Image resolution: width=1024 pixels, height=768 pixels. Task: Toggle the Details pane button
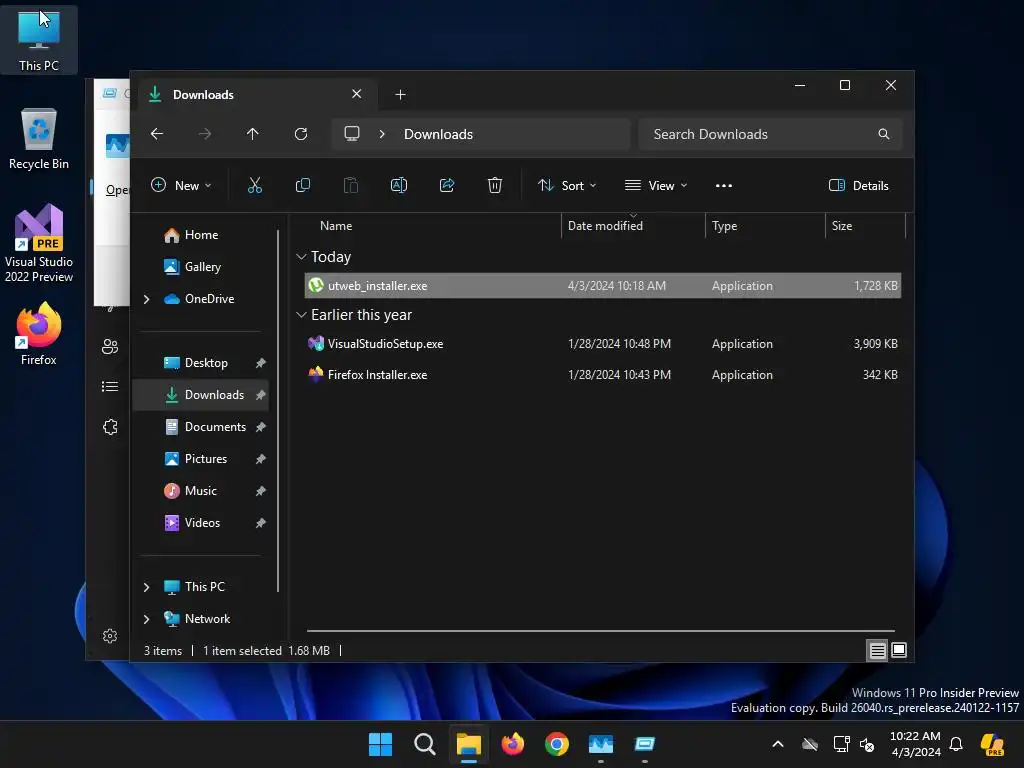pyautogui.click(x=858, y=185)
